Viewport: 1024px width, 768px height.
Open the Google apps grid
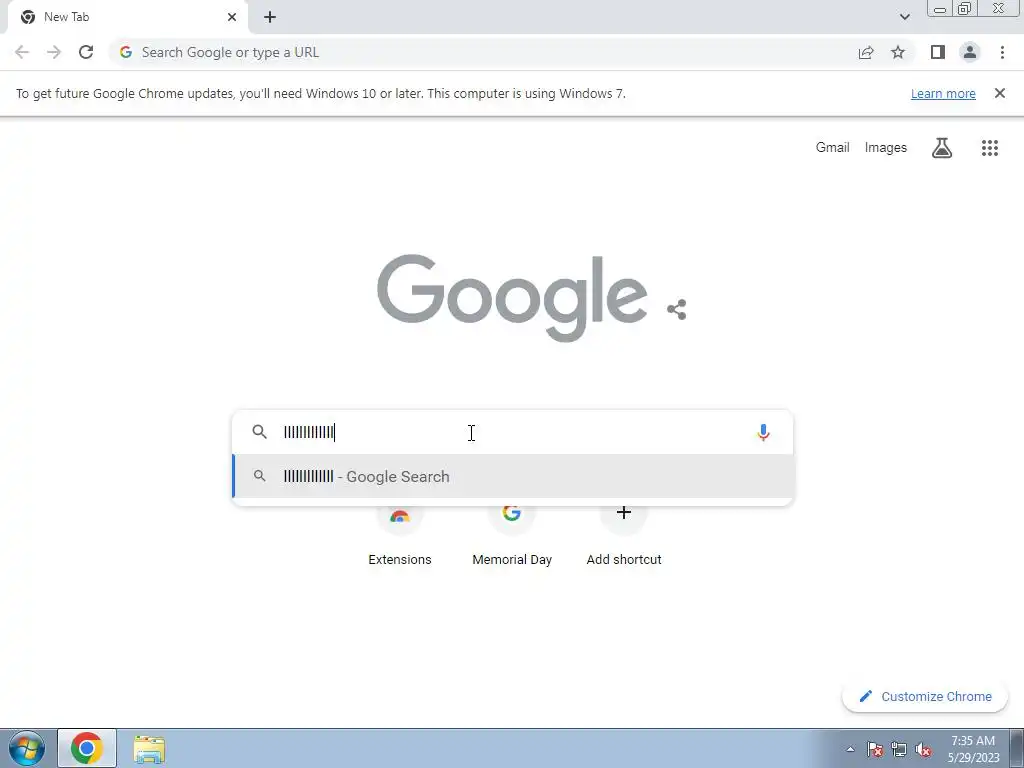click(x=990, y=148)
